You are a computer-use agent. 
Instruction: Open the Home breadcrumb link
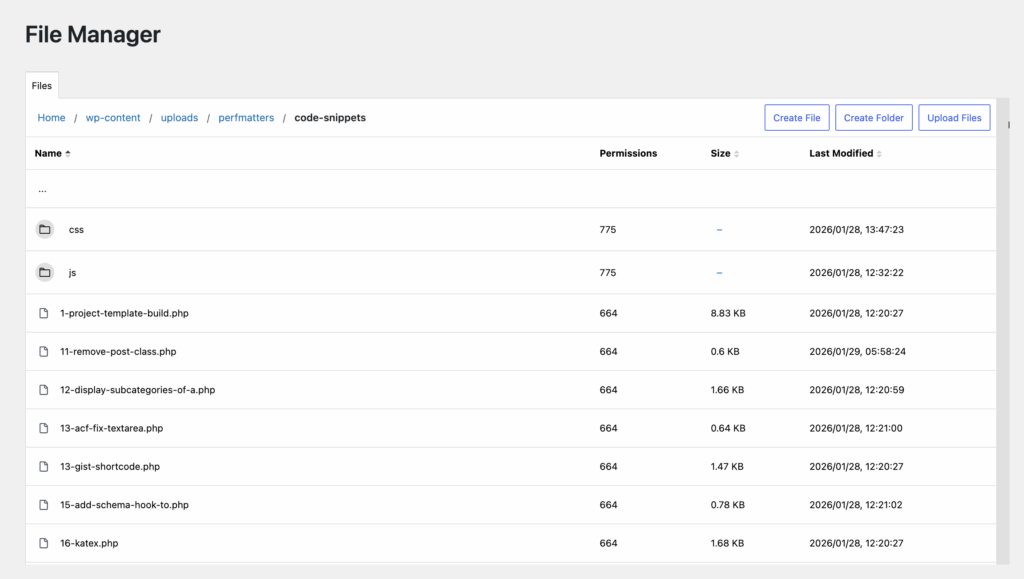[51, 117]
